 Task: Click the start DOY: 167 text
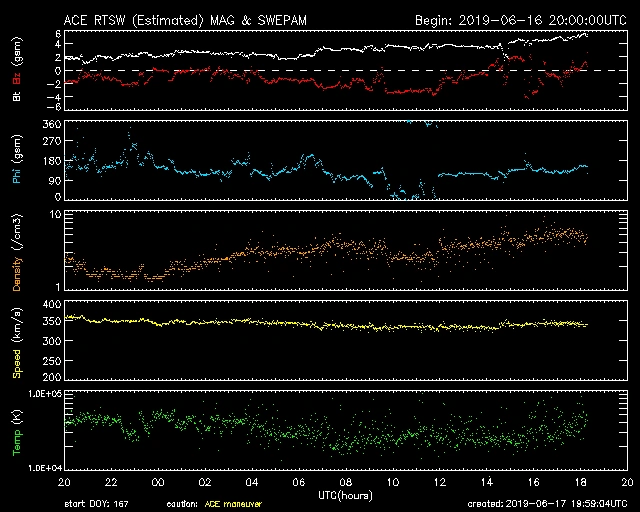coord(99,504)
